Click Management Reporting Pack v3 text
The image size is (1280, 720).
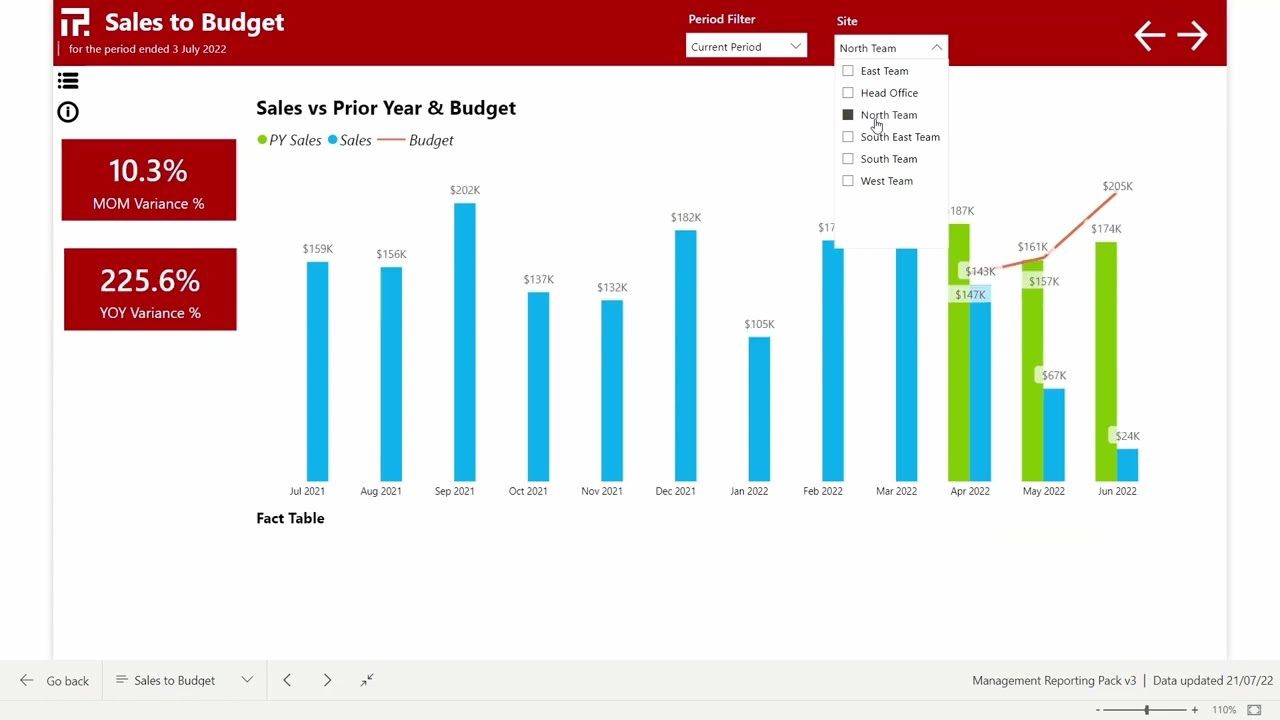tap(1054, 681)
